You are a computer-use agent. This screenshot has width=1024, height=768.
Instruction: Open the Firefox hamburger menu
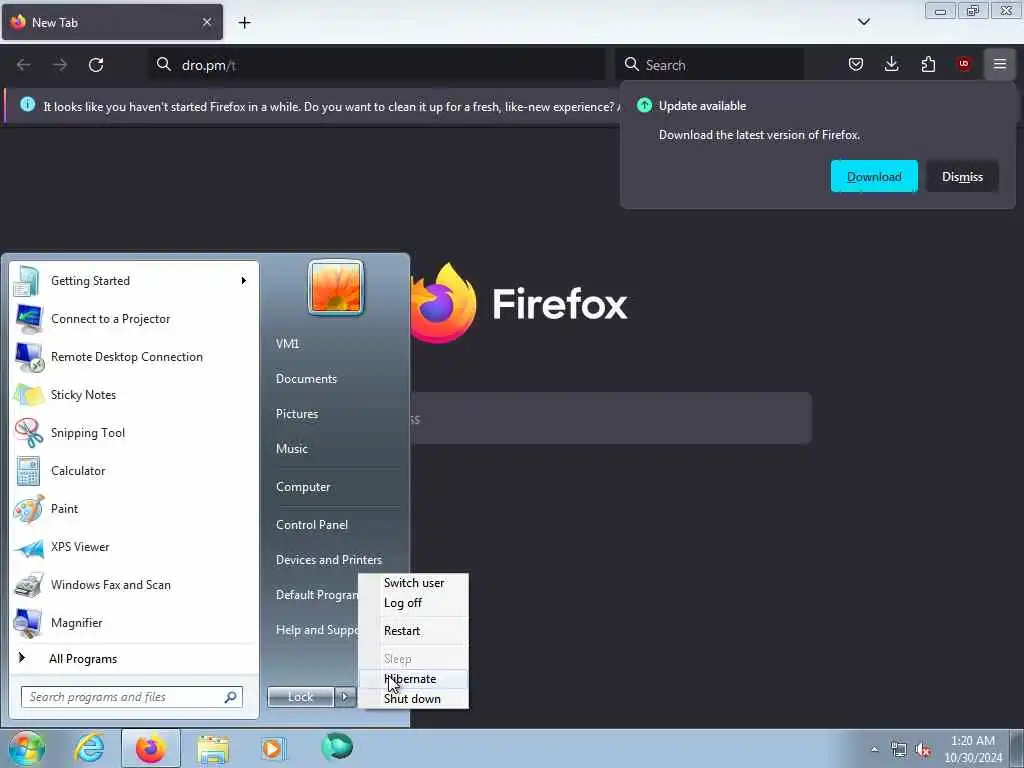coord(999,64)
